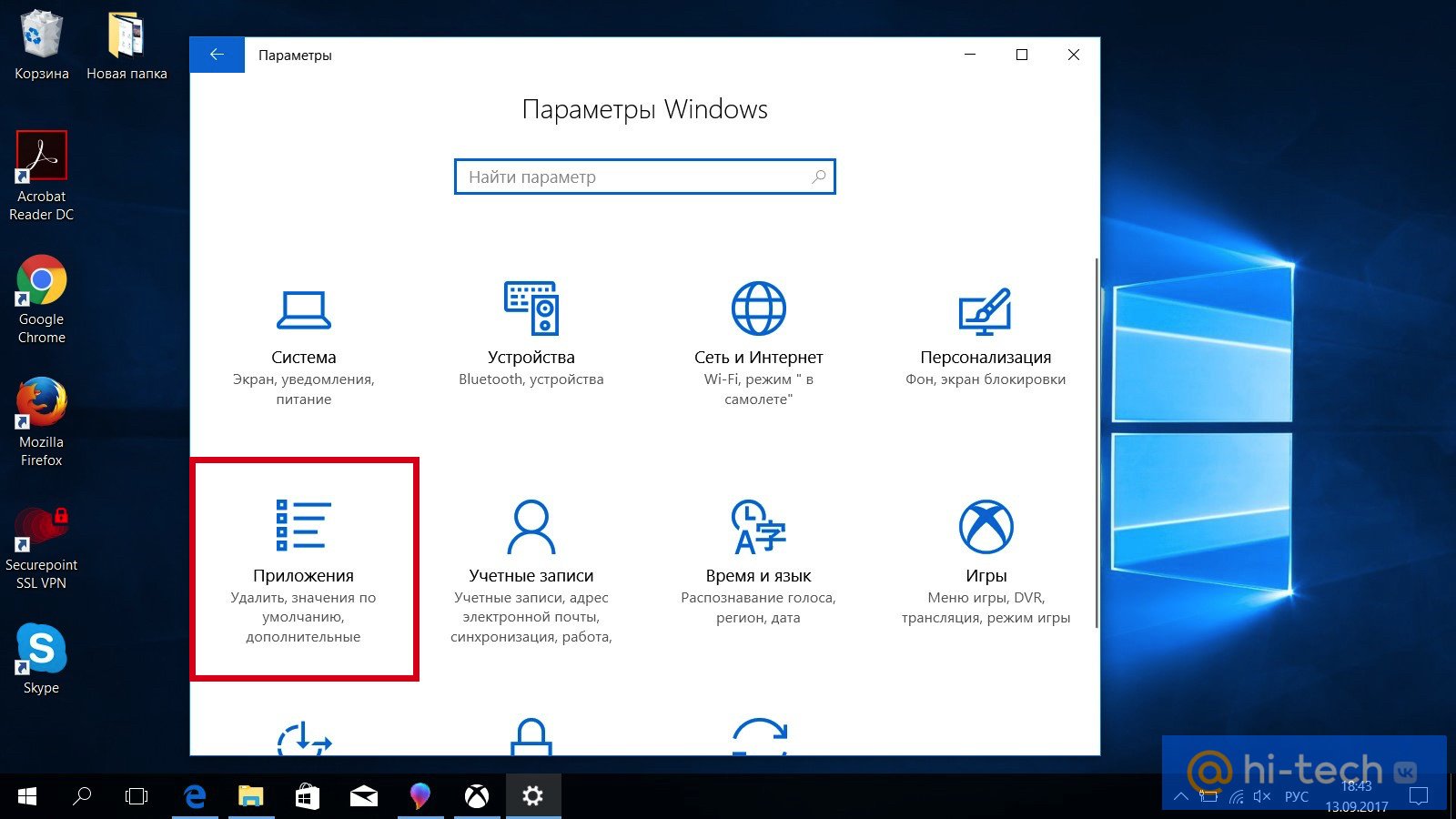Screen dimensions: 1456x819
Task: Open the Игры settings category
Action: [986, 561]
